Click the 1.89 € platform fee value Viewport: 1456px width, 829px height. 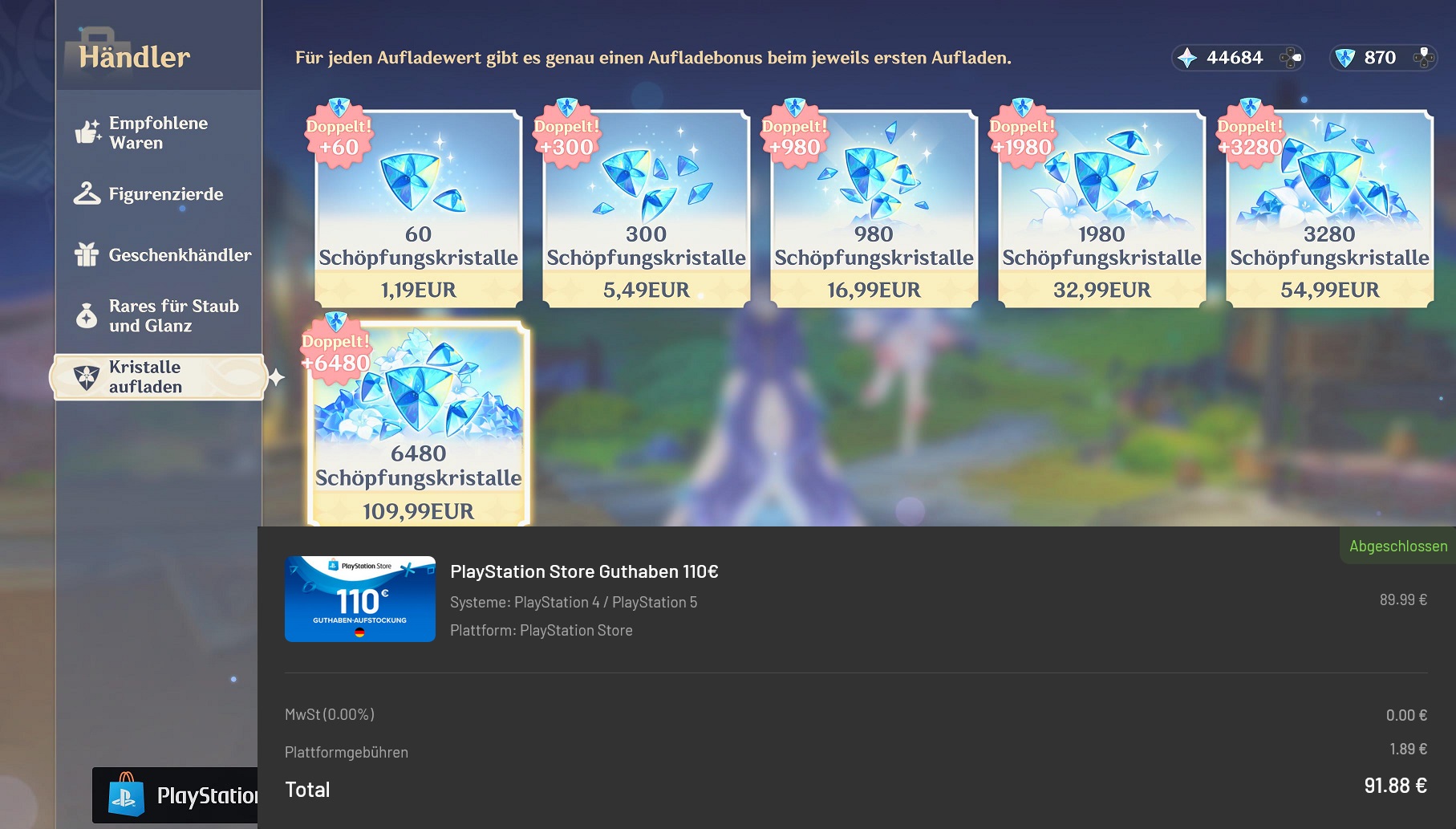tap(1408, 749)
